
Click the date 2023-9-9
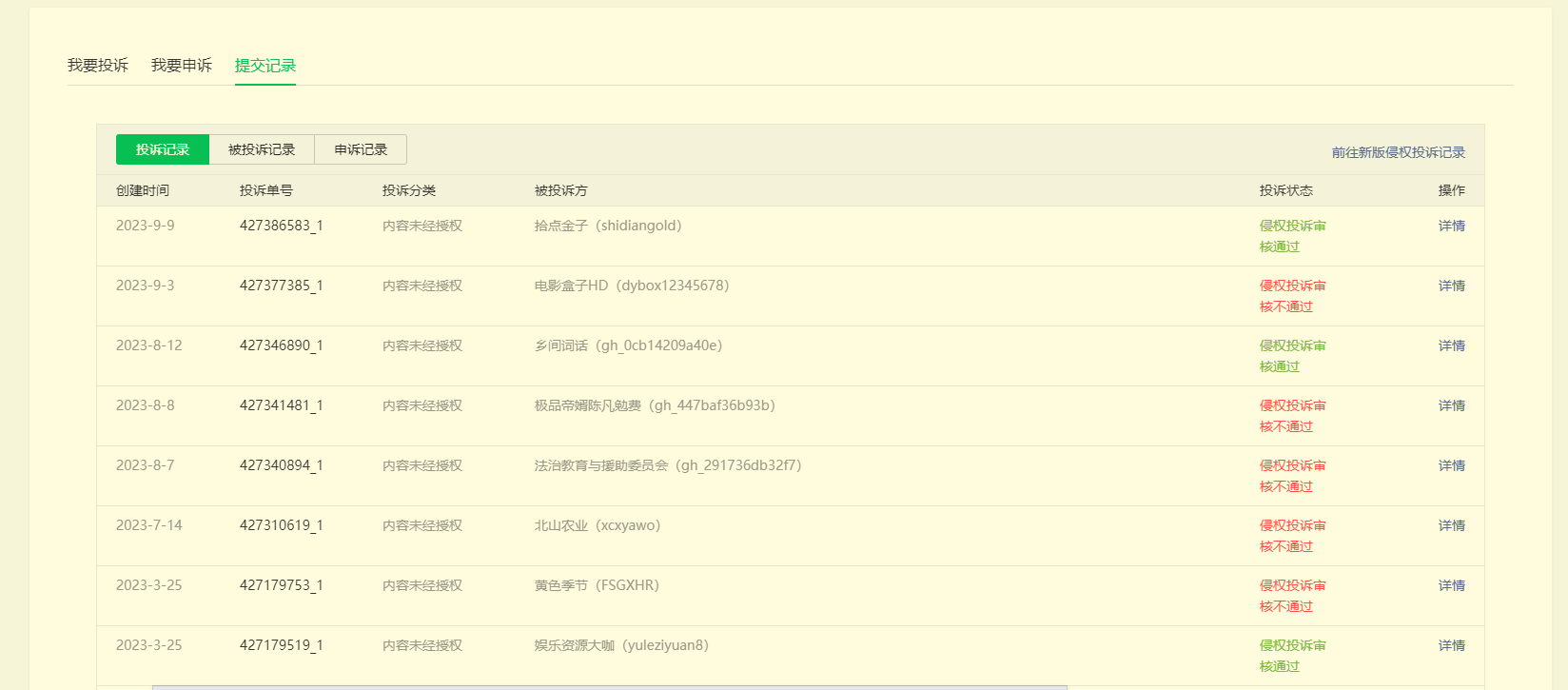pos(146,226)
